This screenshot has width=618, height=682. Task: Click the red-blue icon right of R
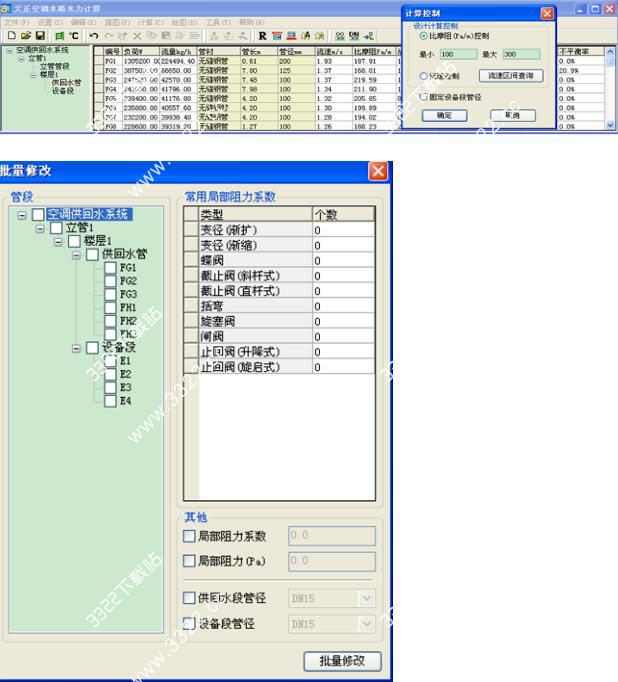[x=277, y=36]
